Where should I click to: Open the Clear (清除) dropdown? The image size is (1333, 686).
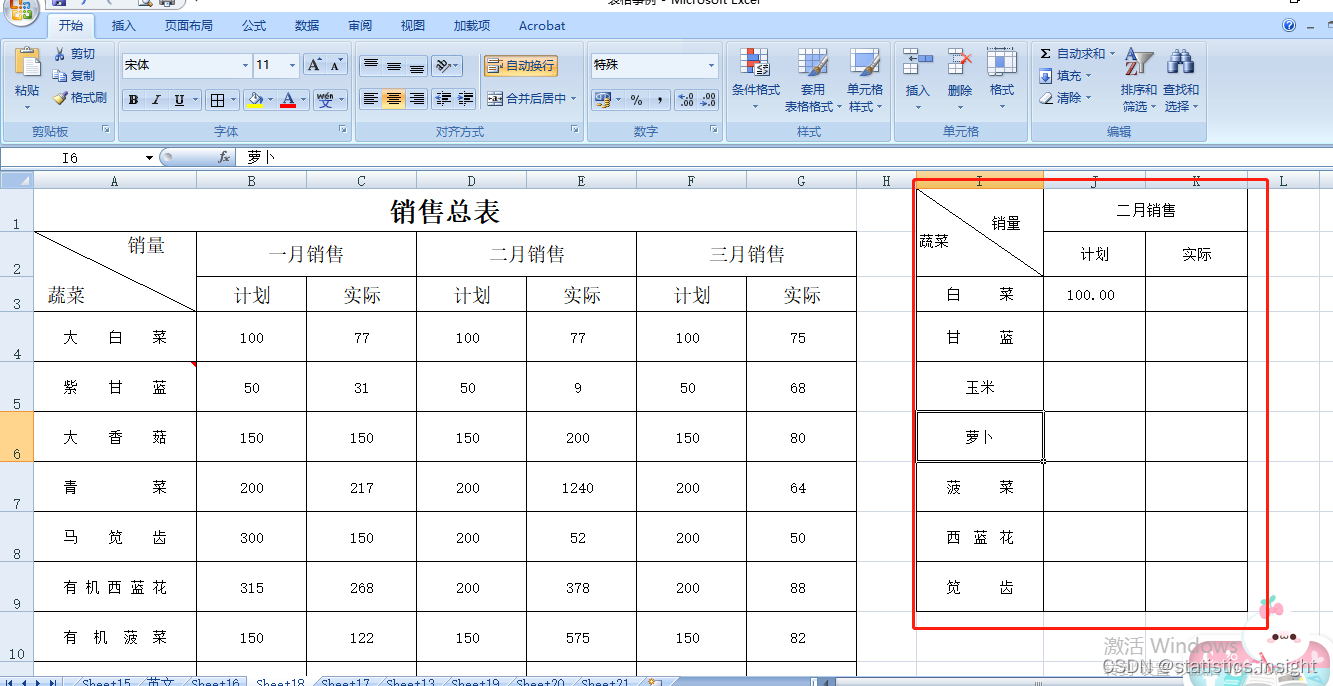pyautogui.click(x=1066, y=98)
